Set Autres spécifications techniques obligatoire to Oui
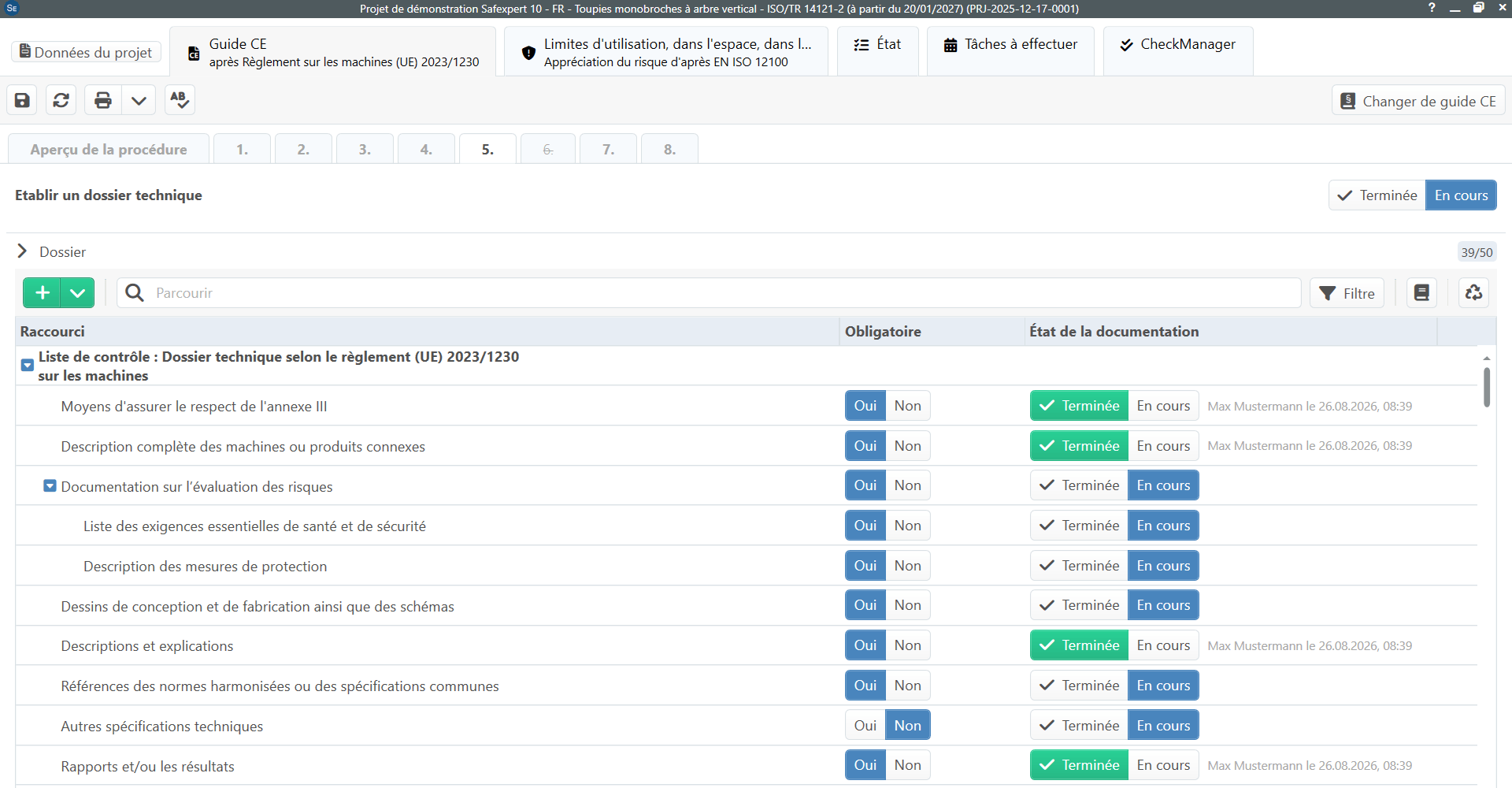The height and width of the screenshot is (788, 1512). click(x=865, y=726)
